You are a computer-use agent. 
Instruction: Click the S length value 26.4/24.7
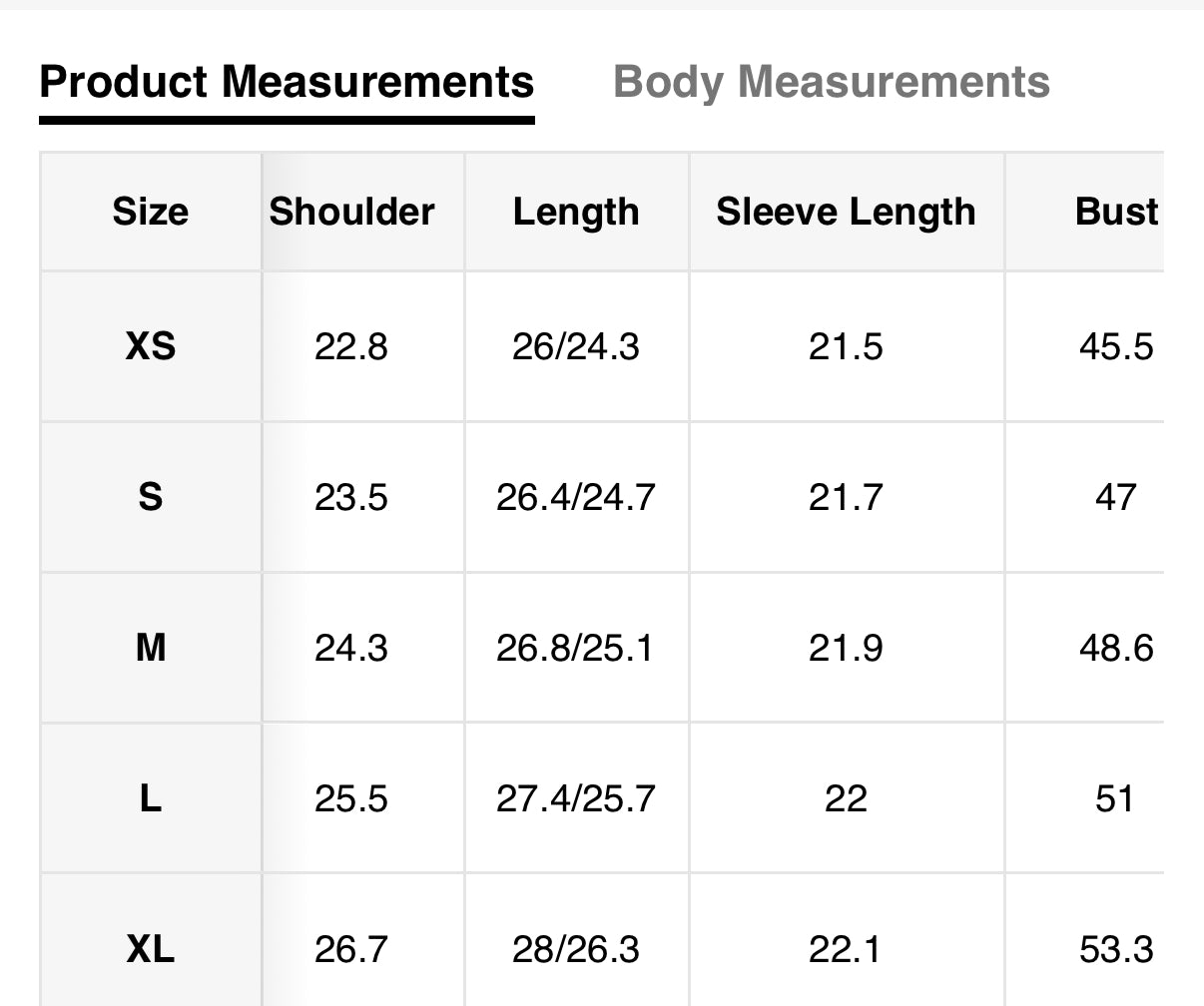pyautogui.click(x=576, y=497)
